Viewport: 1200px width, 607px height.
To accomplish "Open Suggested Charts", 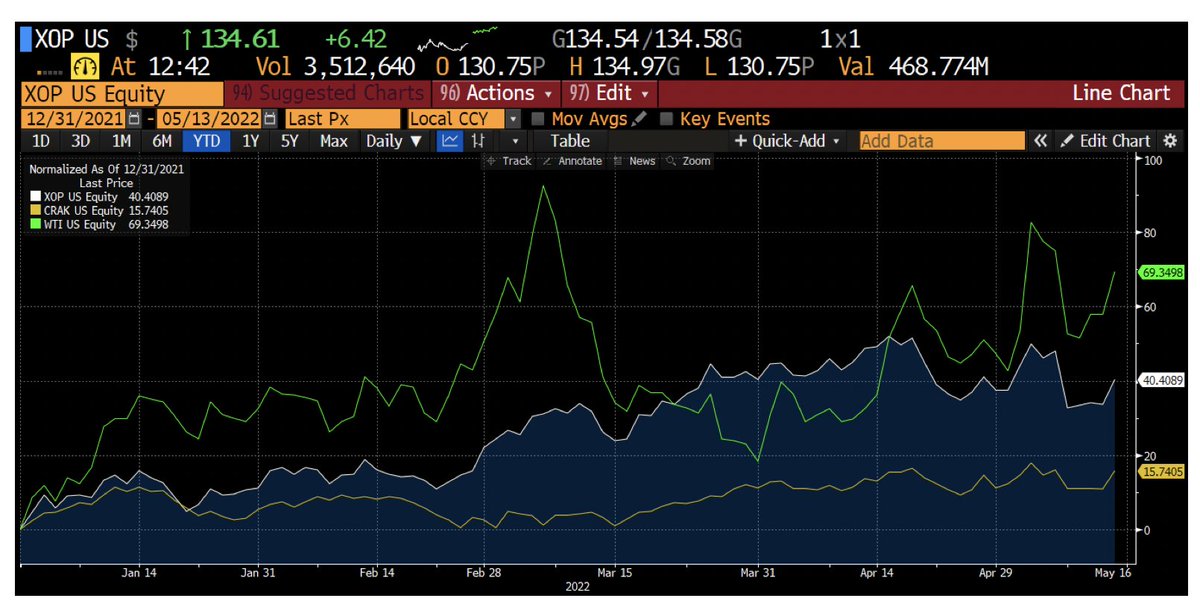I will 328,94.
